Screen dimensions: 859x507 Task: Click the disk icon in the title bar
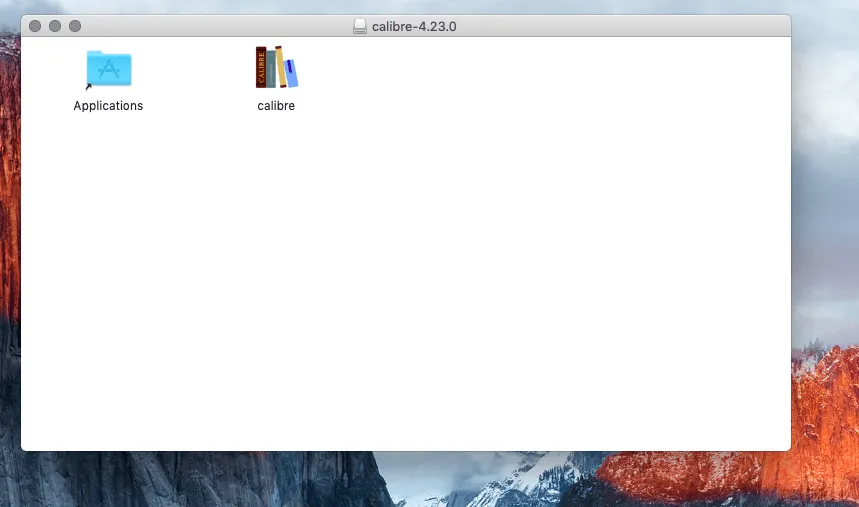[x=360, y=26]
